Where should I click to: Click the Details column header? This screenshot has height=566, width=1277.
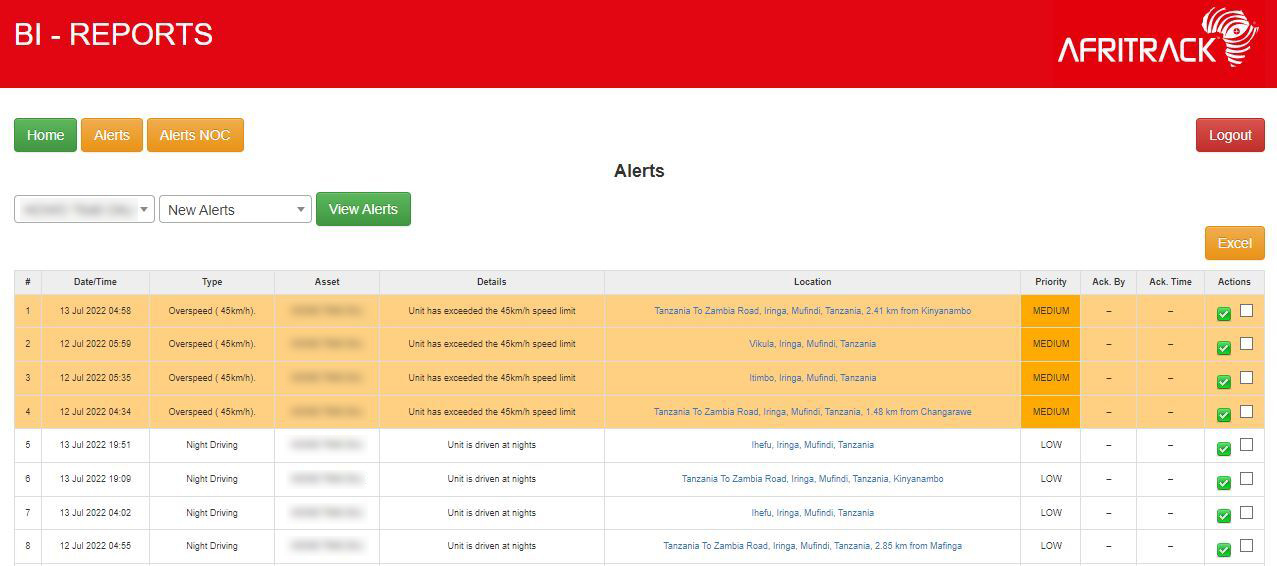click(x=492, y=282)
